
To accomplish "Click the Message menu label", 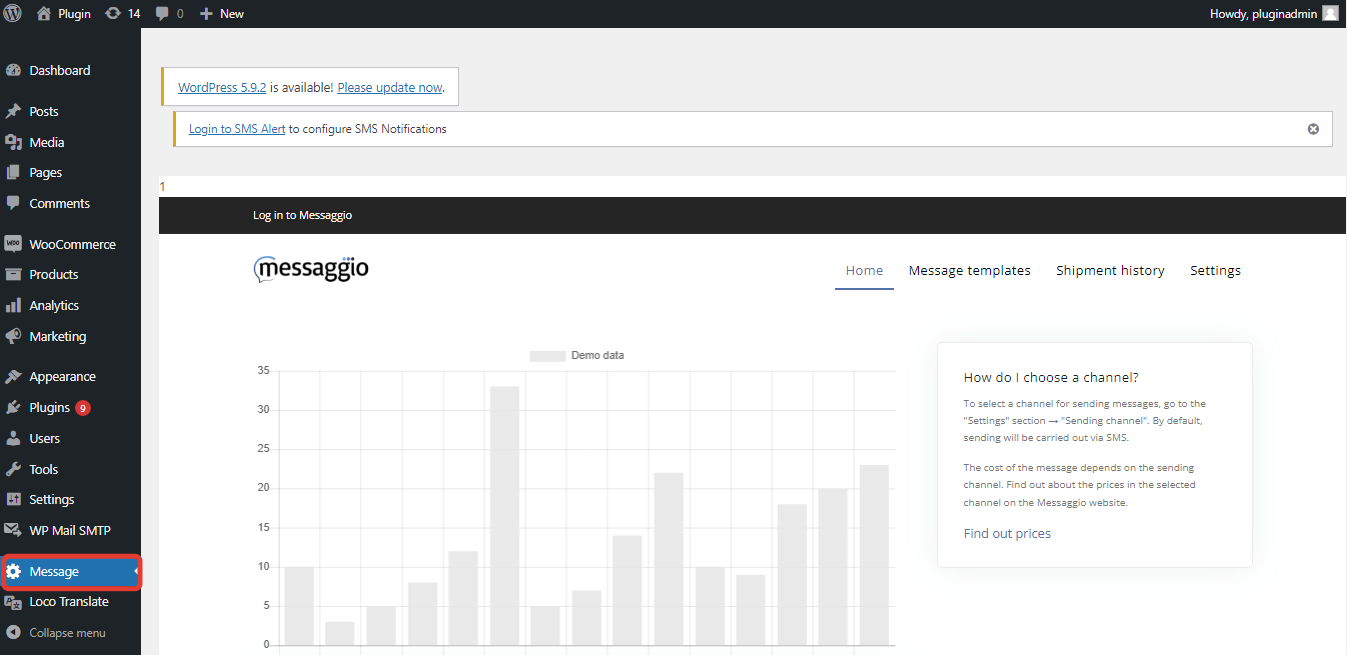I will click(x=54, y=571).
